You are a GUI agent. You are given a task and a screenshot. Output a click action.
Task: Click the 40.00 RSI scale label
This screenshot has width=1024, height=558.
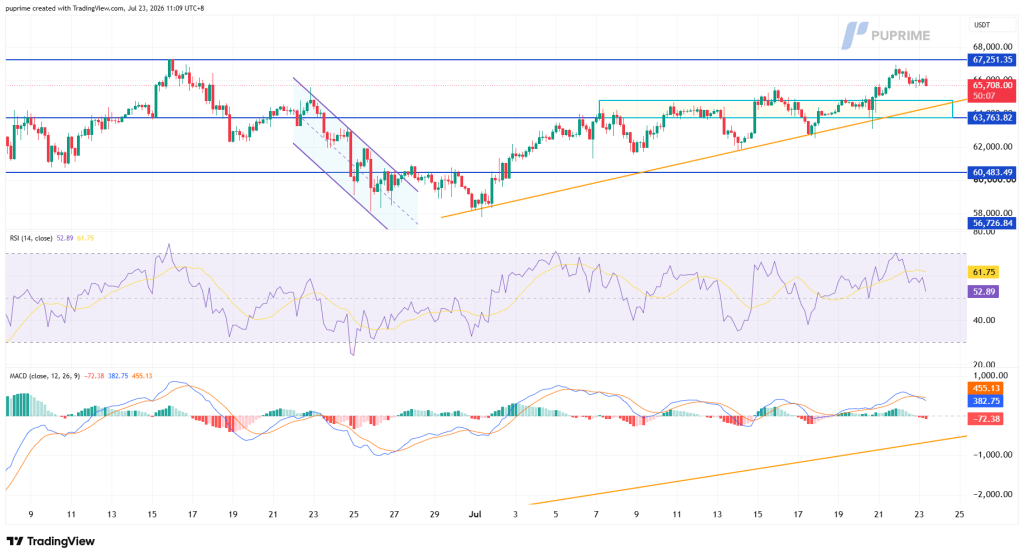tap(984, 320)
